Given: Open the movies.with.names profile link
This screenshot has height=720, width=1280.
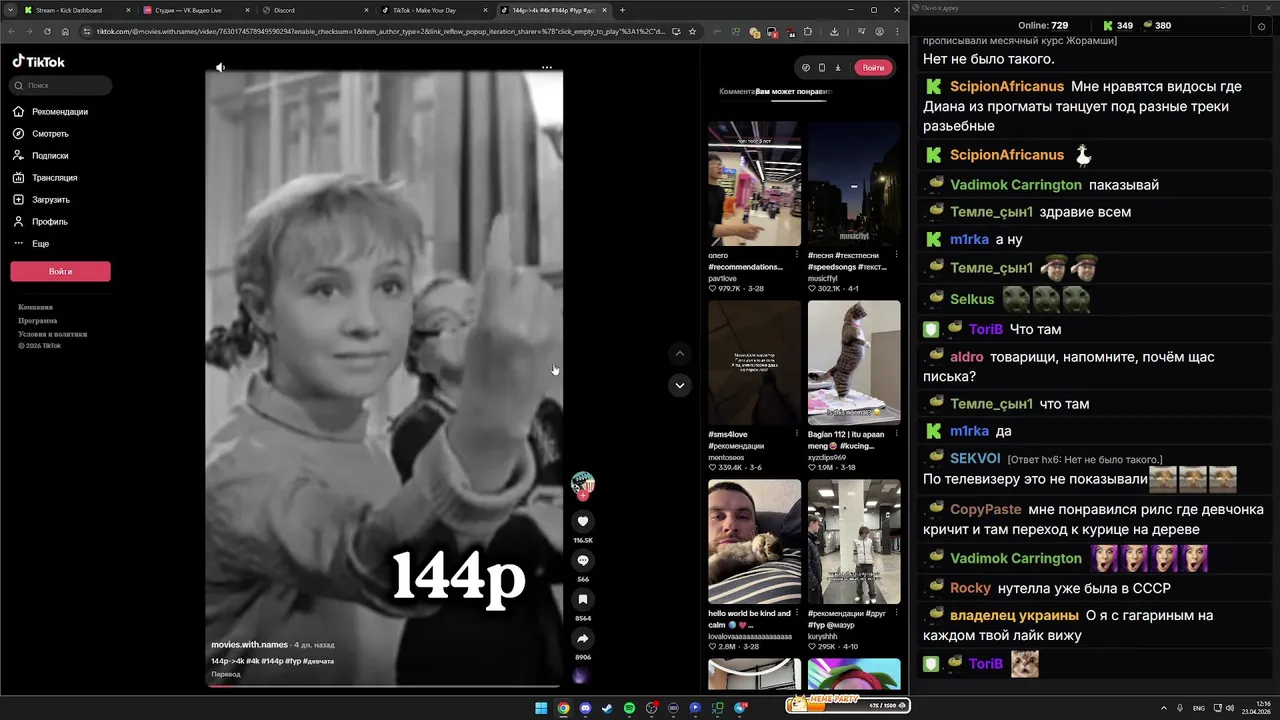Looking at the screenshot, I should click(x=249, y=645).
